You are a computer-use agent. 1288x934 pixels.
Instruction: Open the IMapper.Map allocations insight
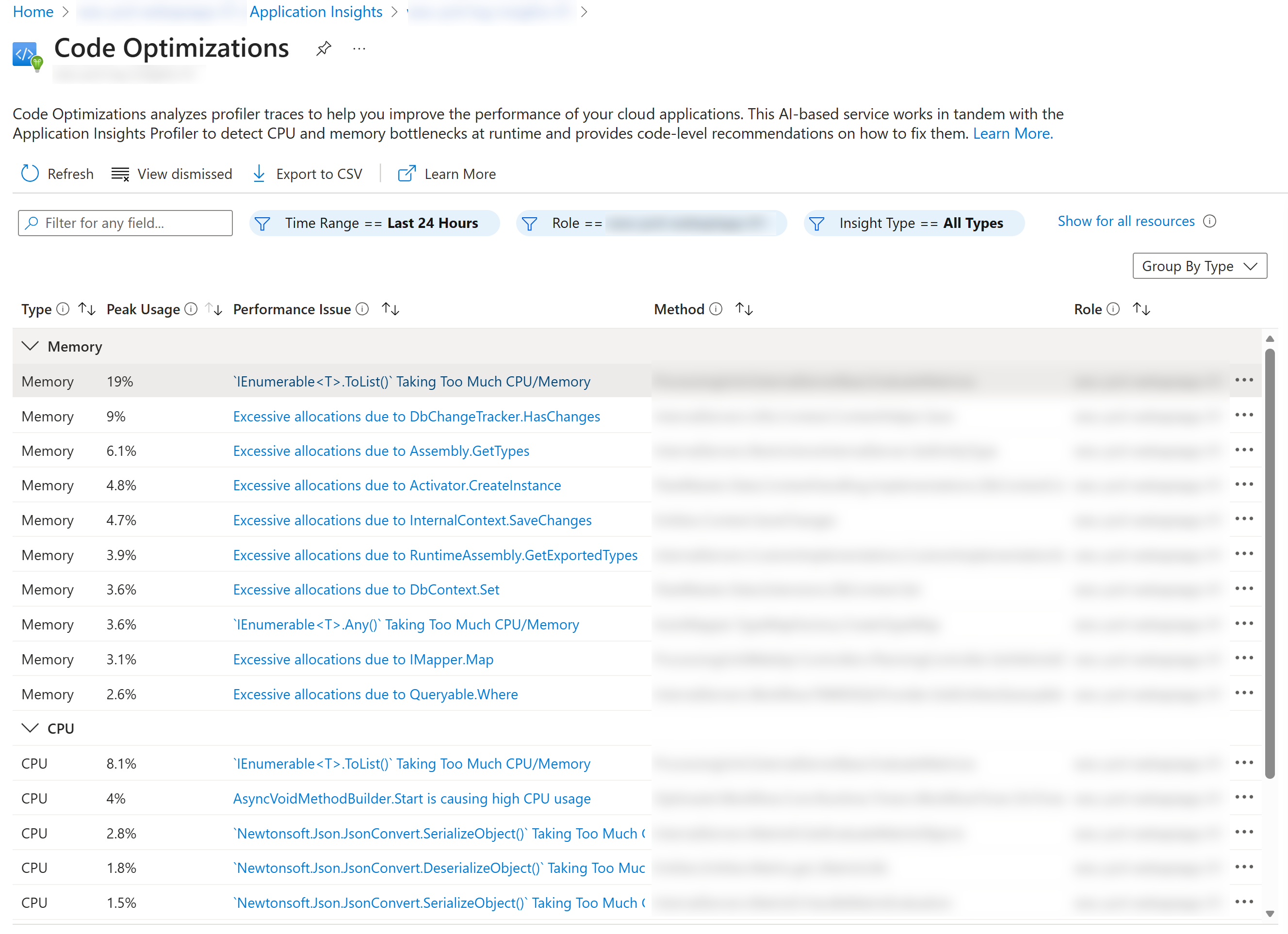coord(363,660)
